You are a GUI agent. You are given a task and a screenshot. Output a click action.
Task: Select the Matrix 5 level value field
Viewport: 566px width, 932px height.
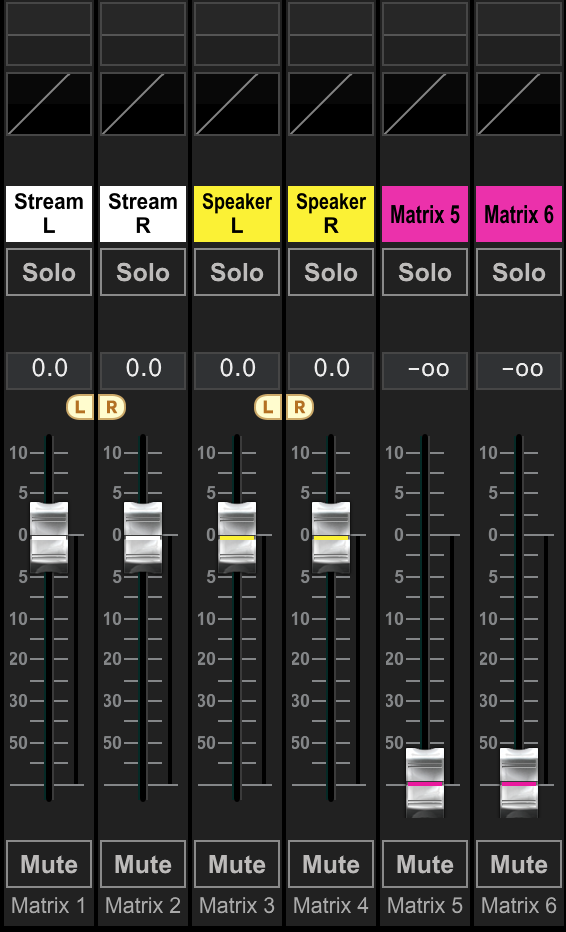tap(424, 370)
